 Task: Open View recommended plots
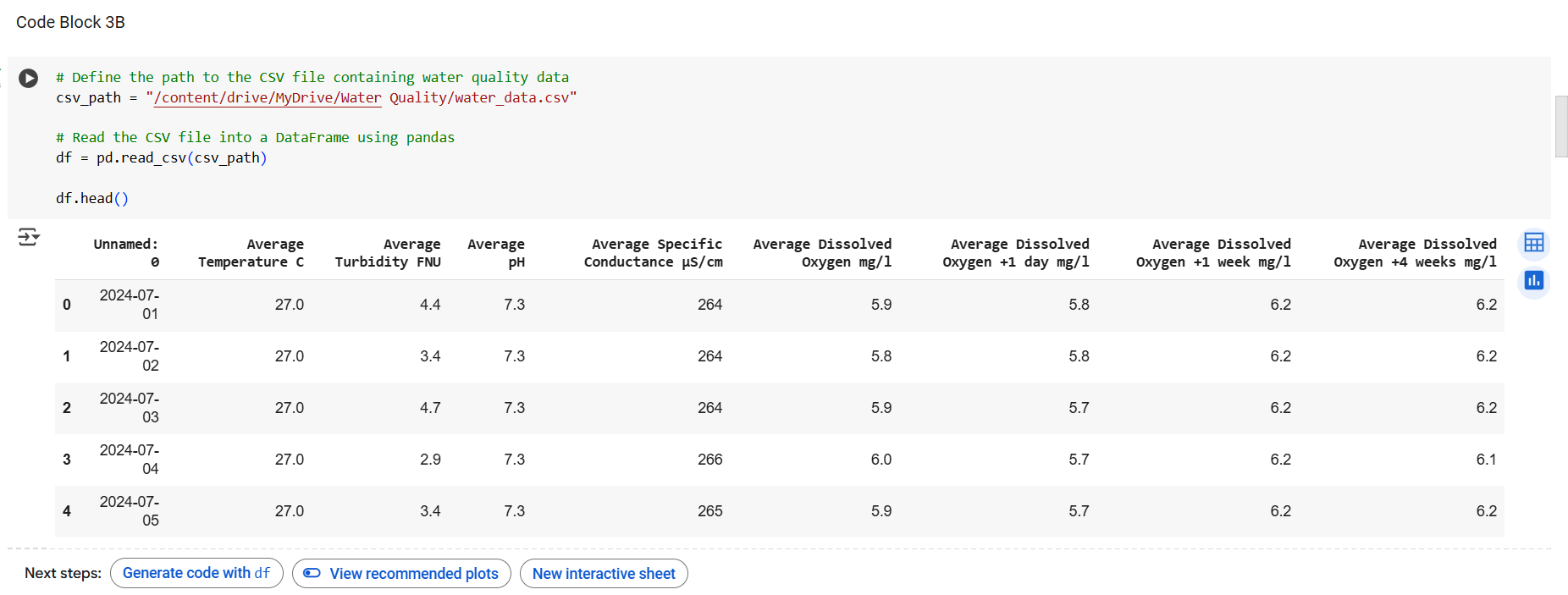click(x=401, y=573)
